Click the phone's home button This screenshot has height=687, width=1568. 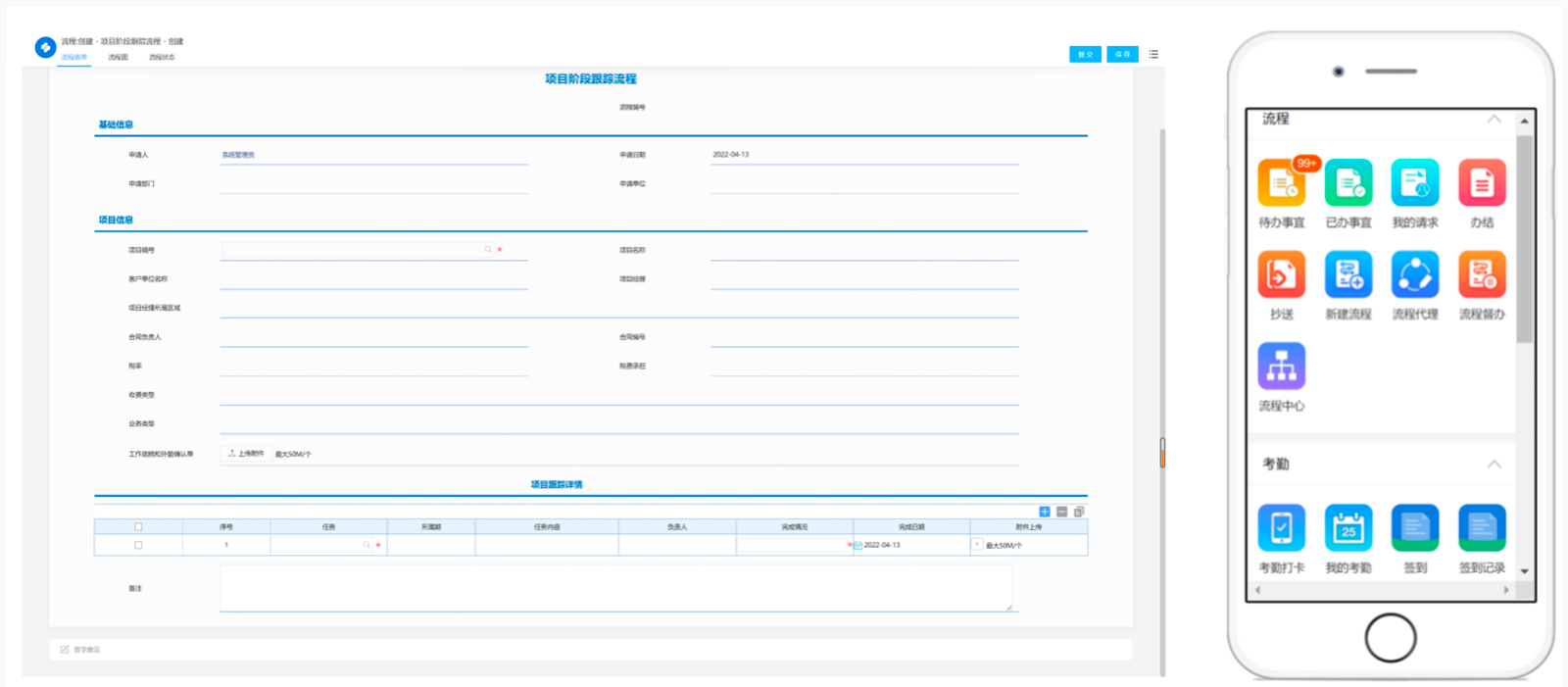tap(1391, 638)
